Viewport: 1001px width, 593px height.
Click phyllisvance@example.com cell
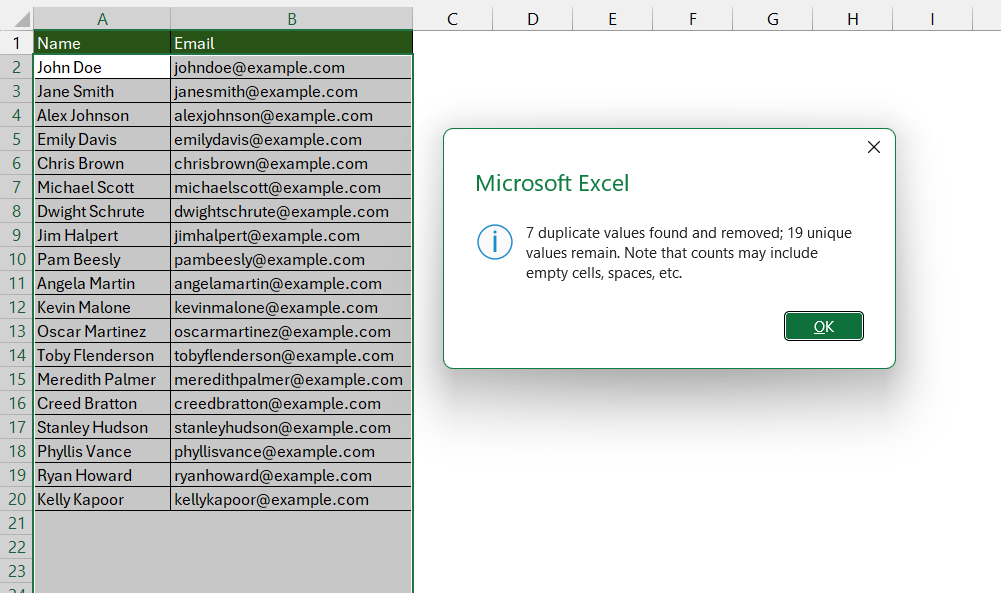(x=292, y=451)
